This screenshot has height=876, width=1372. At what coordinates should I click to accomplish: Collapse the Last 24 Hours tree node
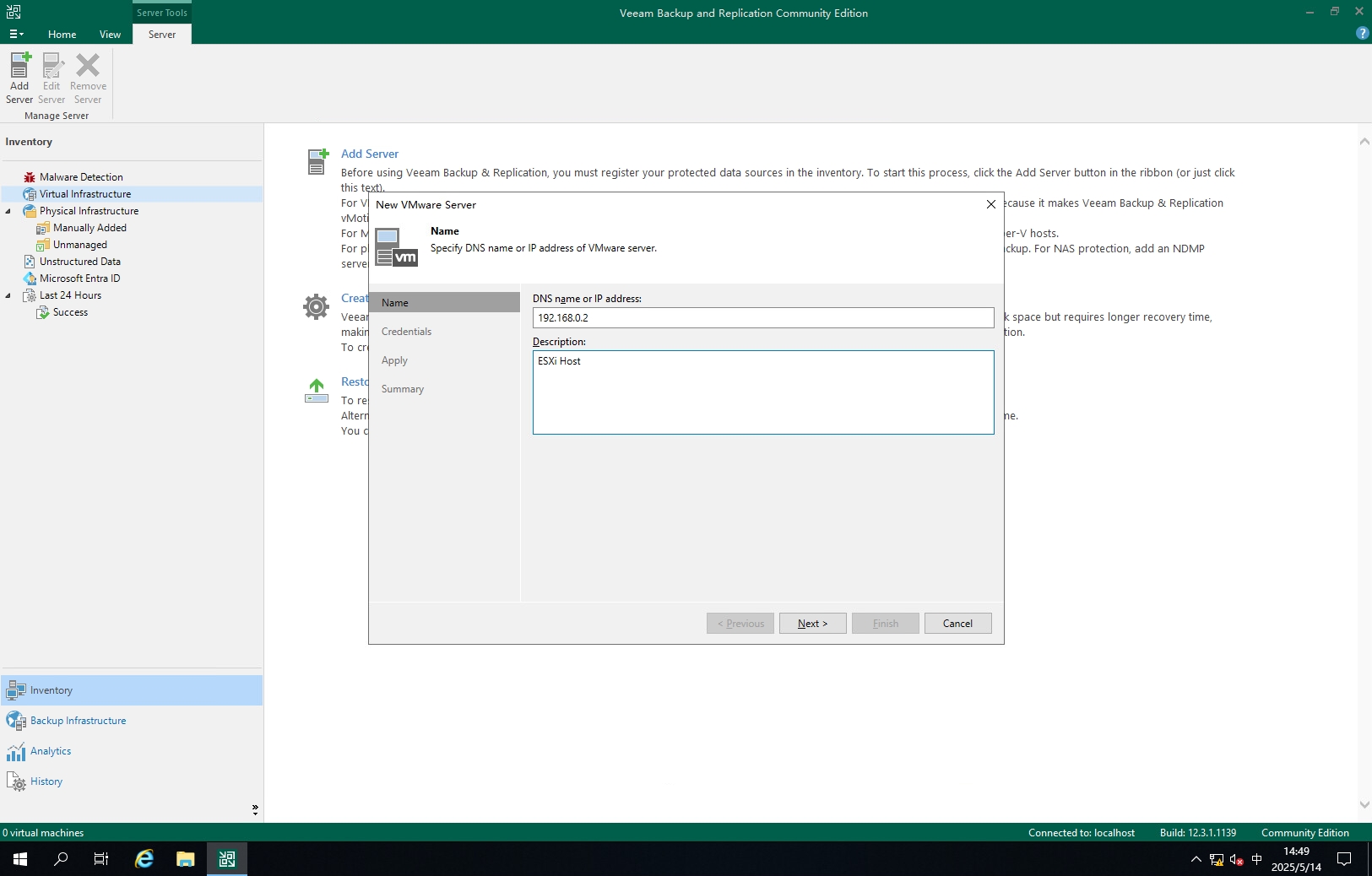[8, 295]
